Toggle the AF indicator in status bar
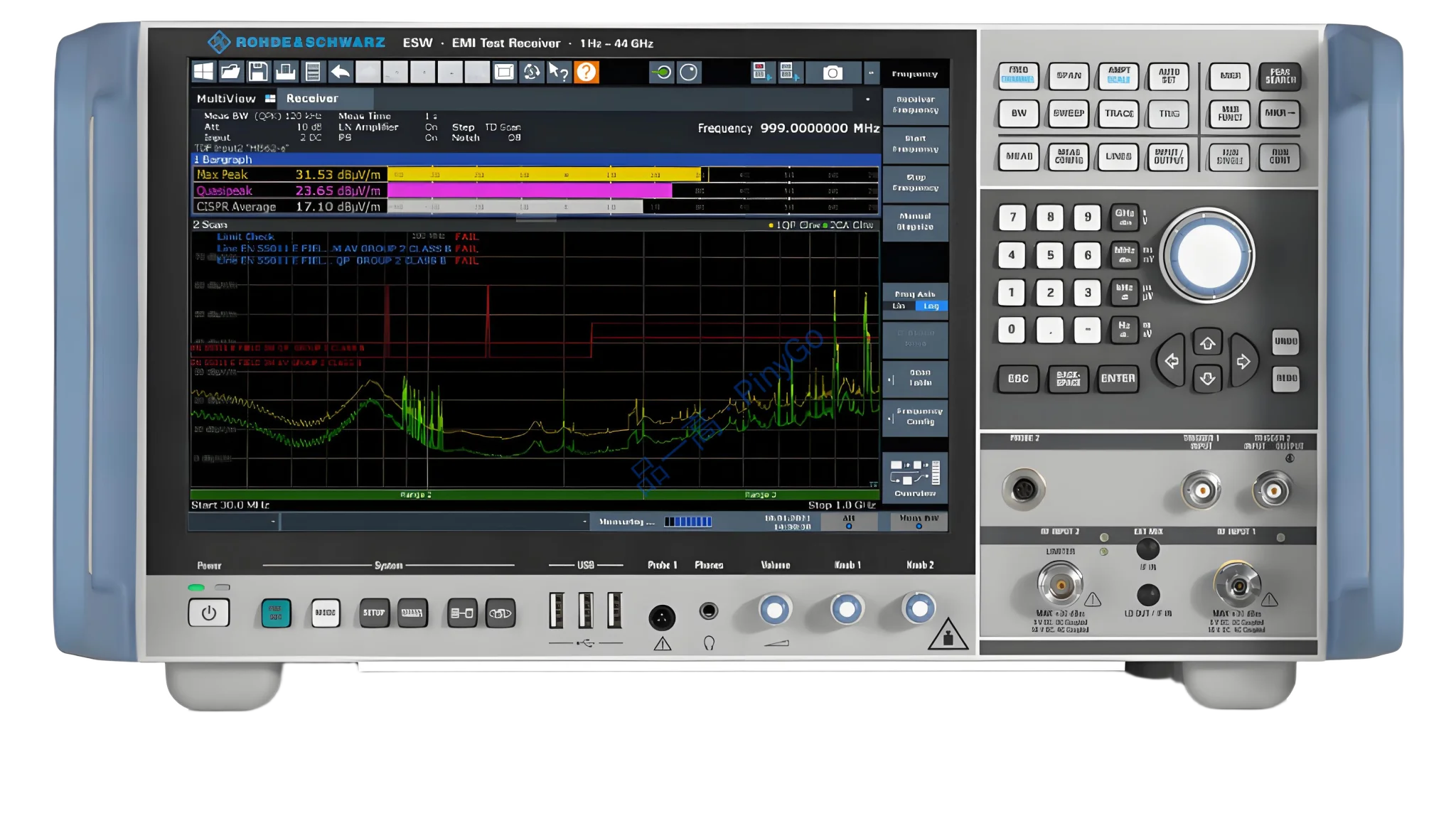The image size is (1456, 818). coord(848,522)
